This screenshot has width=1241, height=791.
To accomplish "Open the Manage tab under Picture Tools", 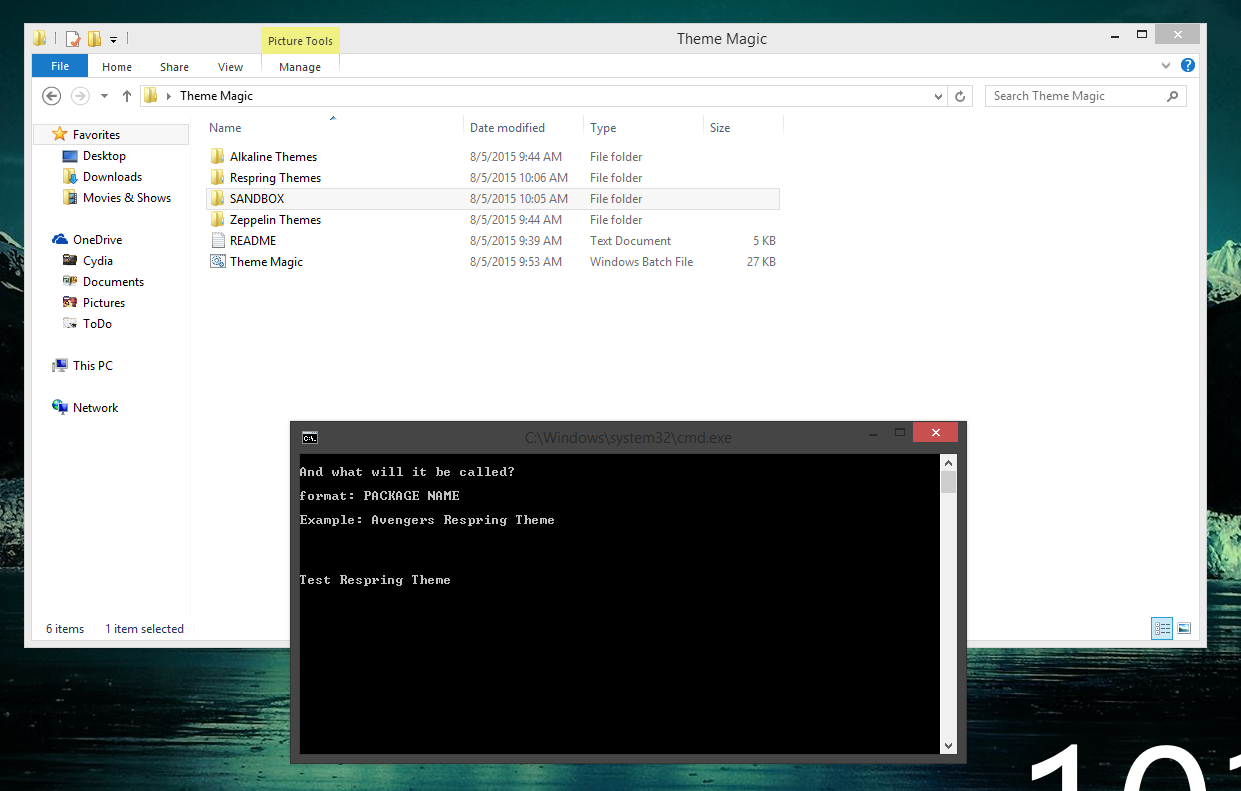I will tap(300, 67).
